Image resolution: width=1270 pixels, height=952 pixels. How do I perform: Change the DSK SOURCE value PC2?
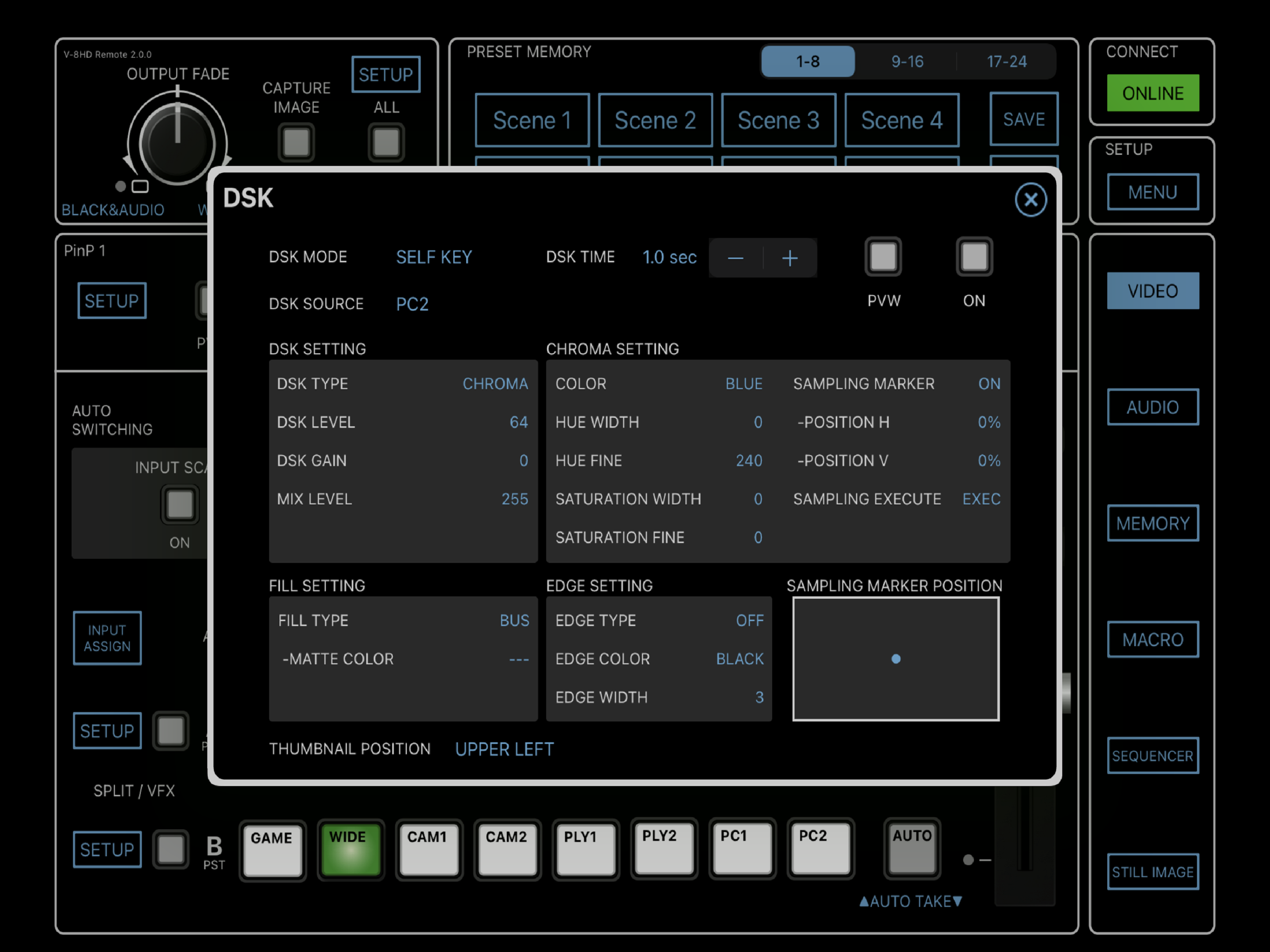point(412,304)
